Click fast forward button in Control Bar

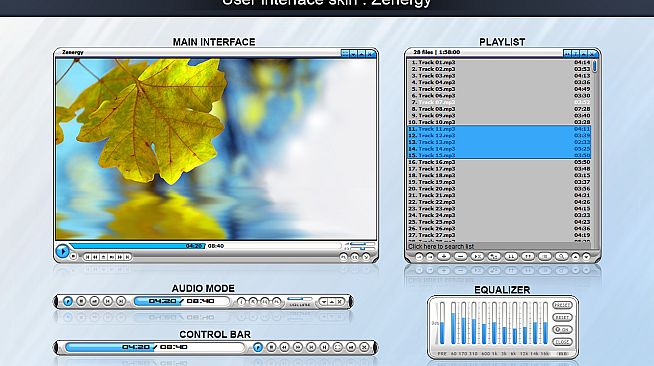click(298, 347)
